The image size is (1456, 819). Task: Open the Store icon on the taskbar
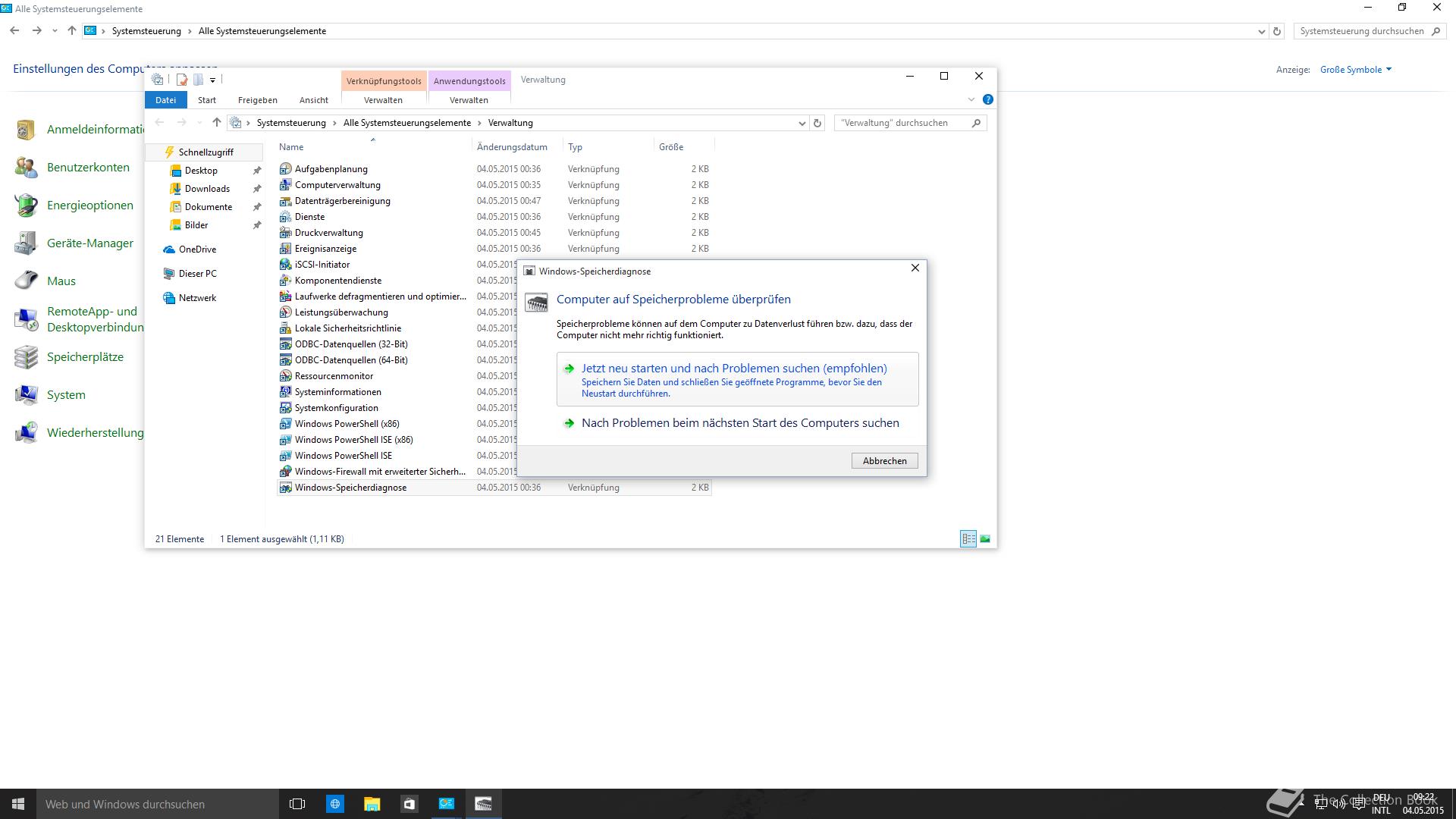click(409, 804)
